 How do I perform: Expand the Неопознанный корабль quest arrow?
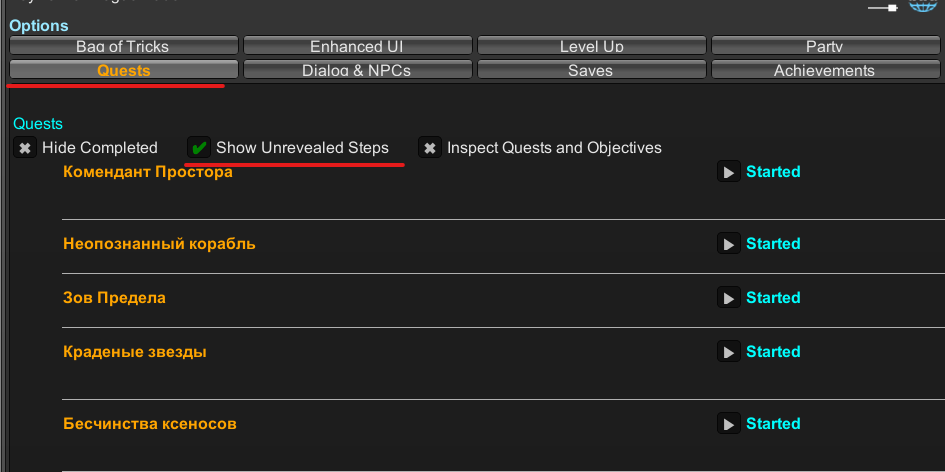click(729, 244)
